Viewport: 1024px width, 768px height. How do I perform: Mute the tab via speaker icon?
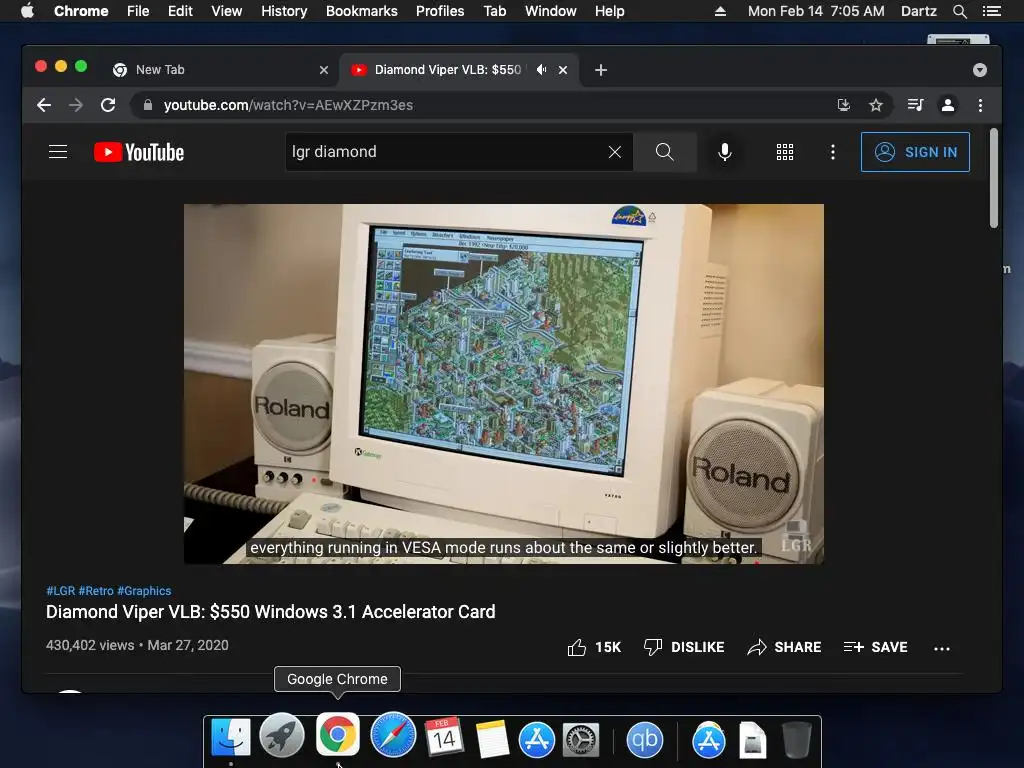point(541,70)
